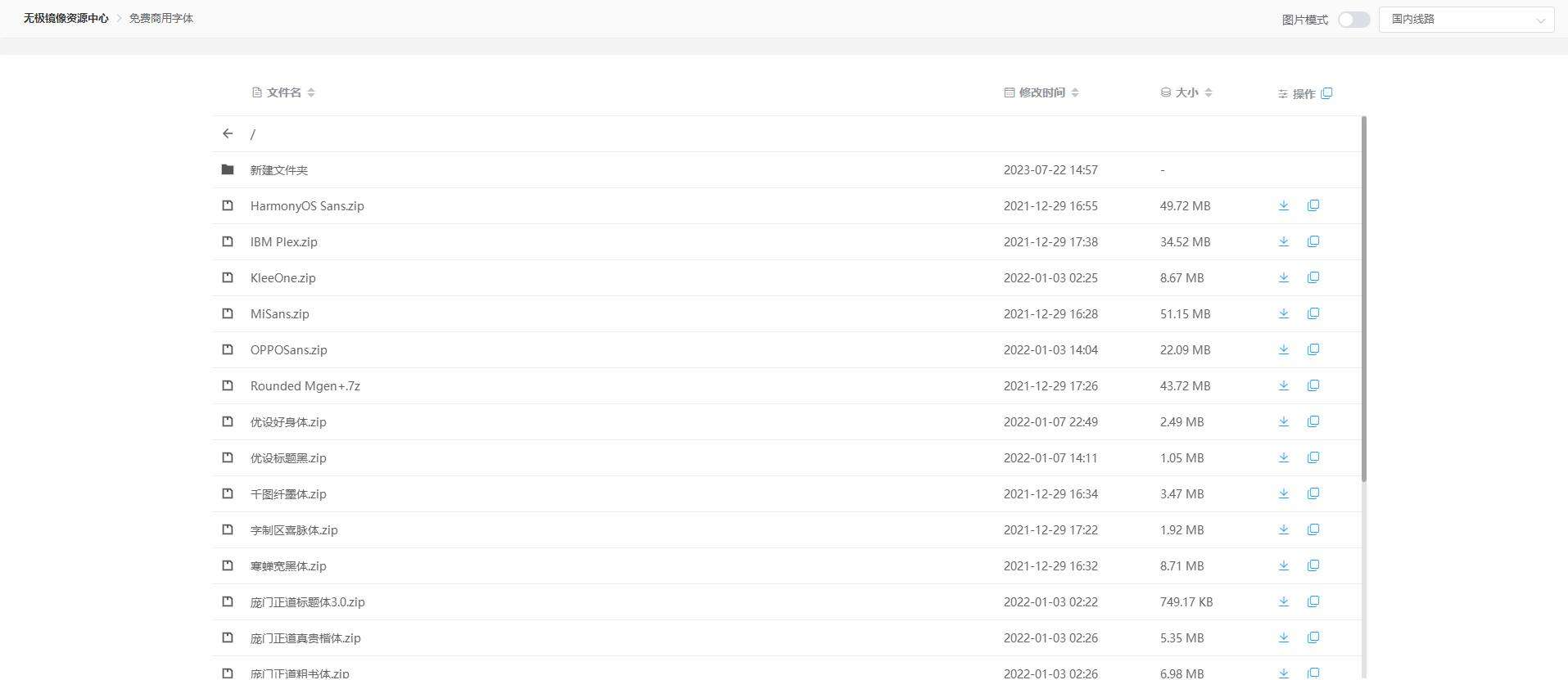Open the 新建文件夹 folder
1568x680 pixels.
point(279,170)
